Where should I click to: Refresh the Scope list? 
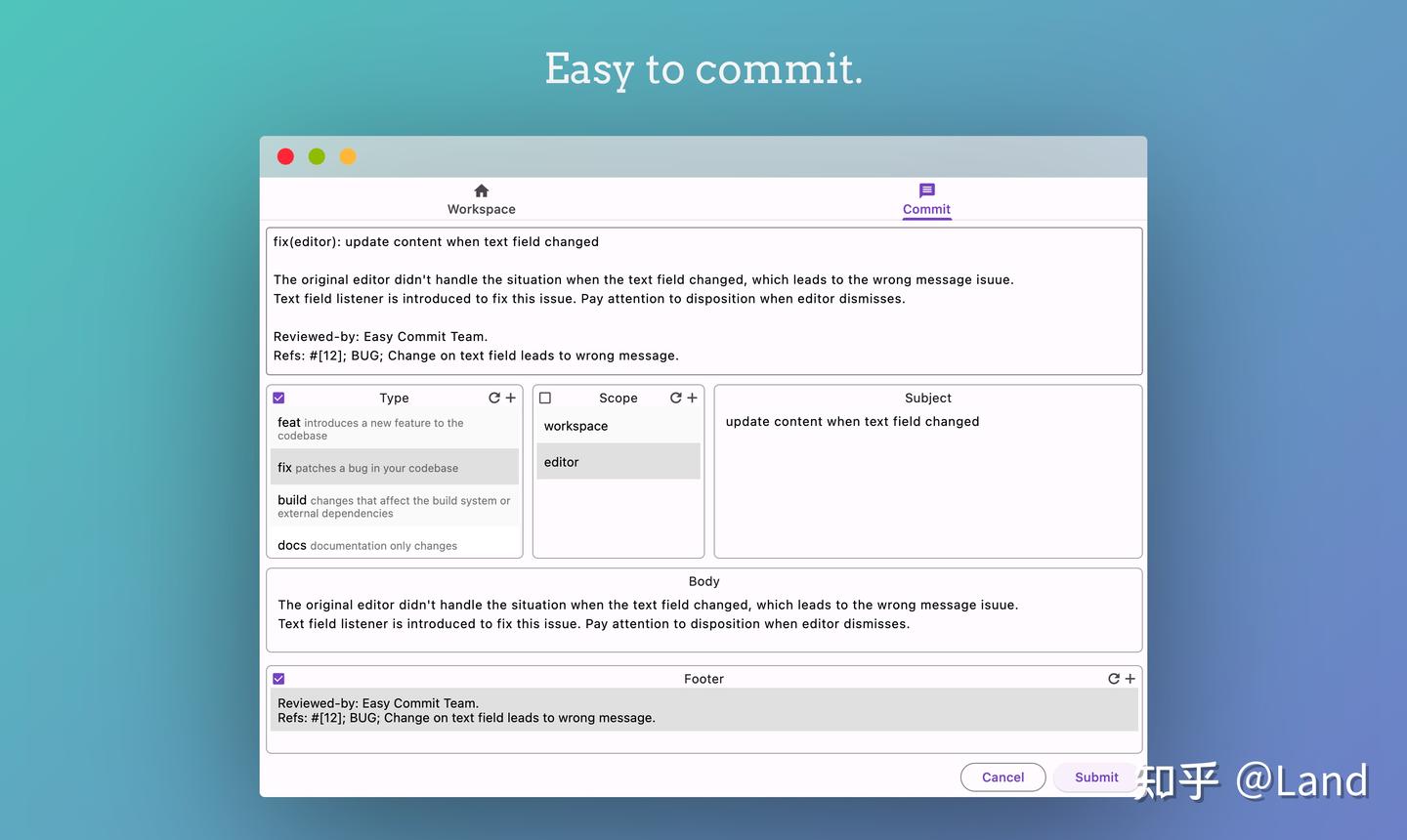coord(675,398)
